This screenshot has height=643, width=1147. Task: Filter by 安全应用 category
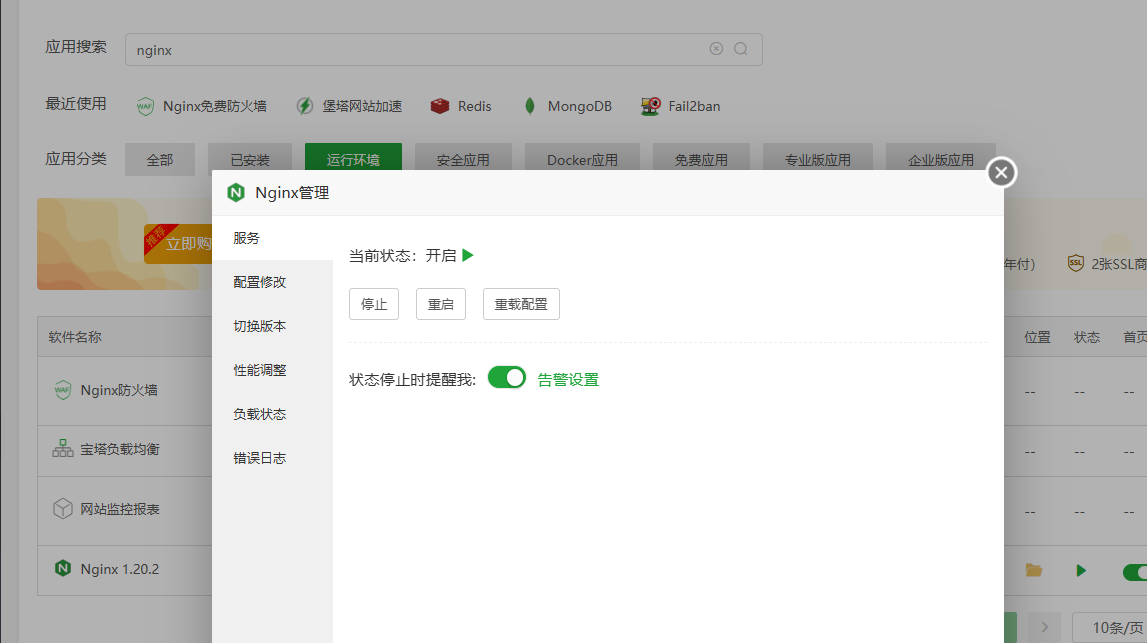(463, 158)
